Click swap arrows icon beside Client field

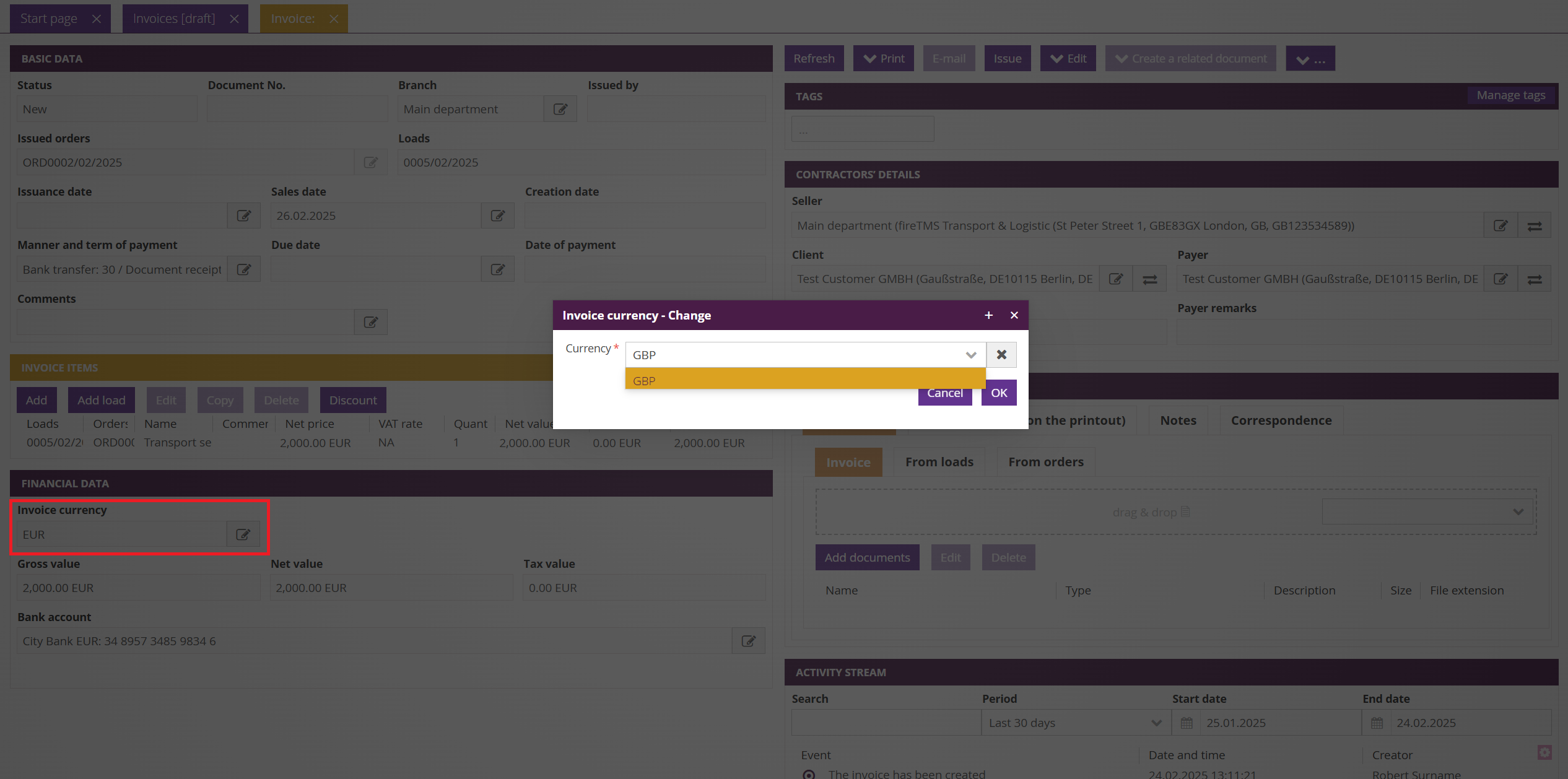(1150, 279)
